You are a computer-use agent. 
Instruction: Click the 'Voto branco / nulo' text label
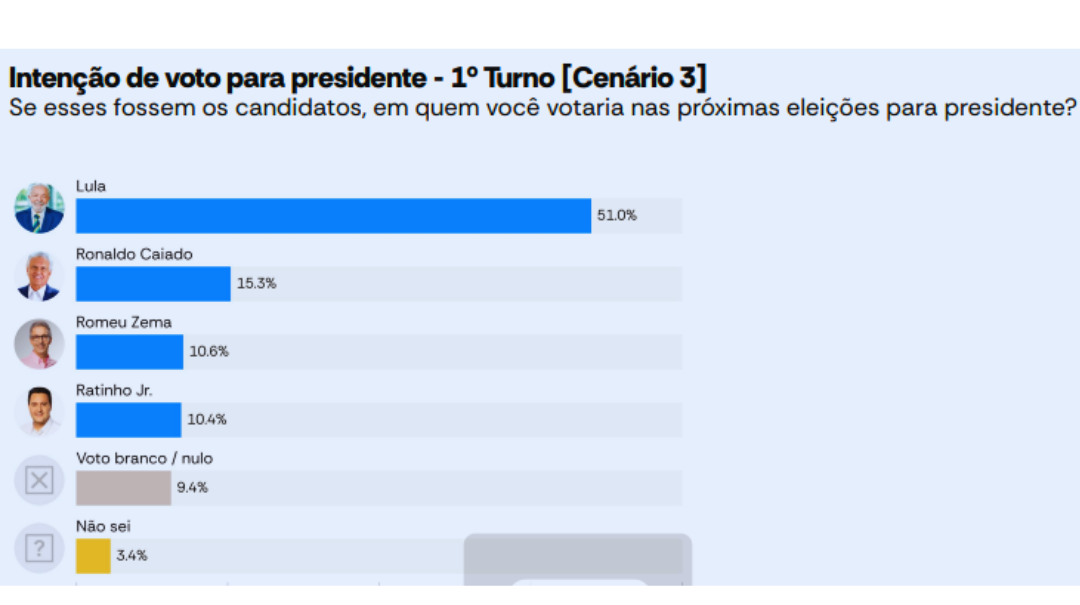[144, 458]
